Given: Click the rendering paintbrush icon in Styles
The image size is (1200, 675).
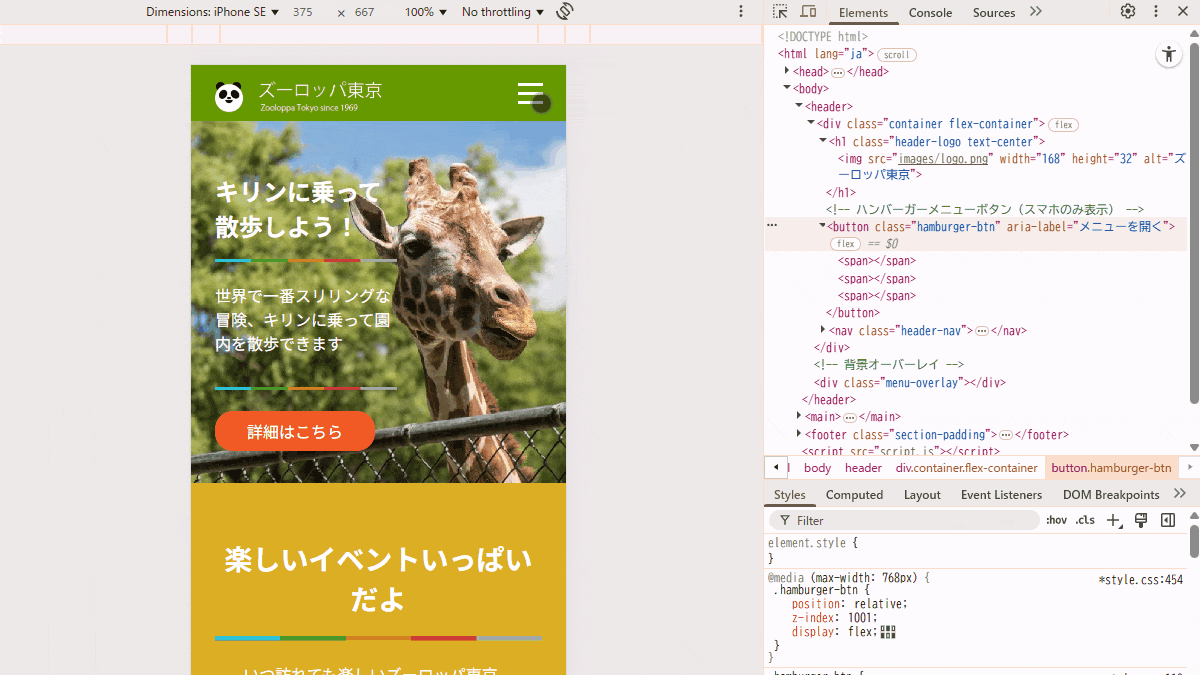Looking at the screenshot, I should [x=1141, y=520].
